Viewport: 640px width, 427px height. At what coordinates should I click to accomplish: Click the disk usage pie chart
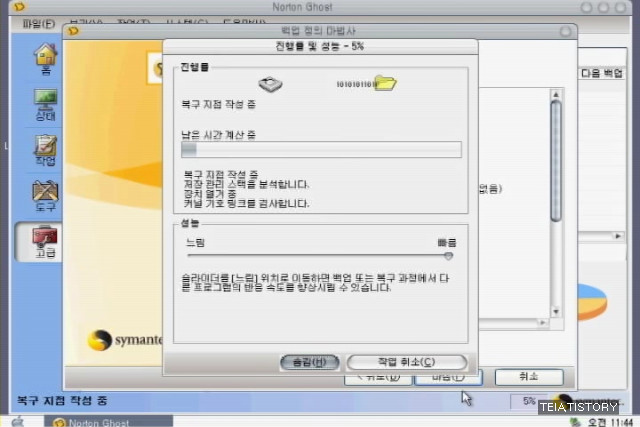tap(593, 302)
